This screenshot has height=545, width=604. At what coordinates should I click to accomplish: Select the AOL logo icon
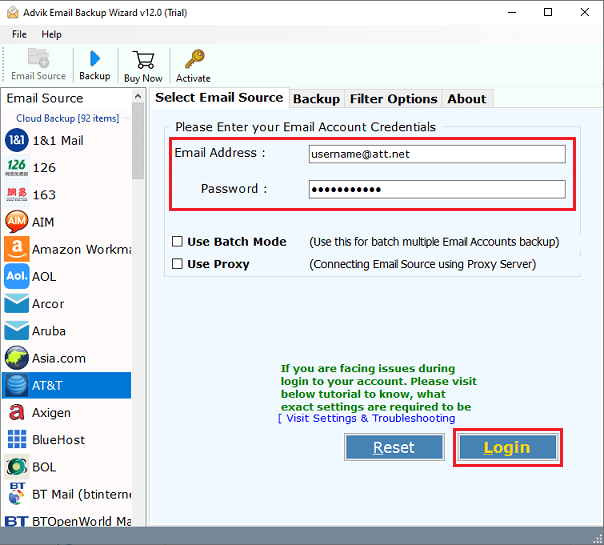17,276
